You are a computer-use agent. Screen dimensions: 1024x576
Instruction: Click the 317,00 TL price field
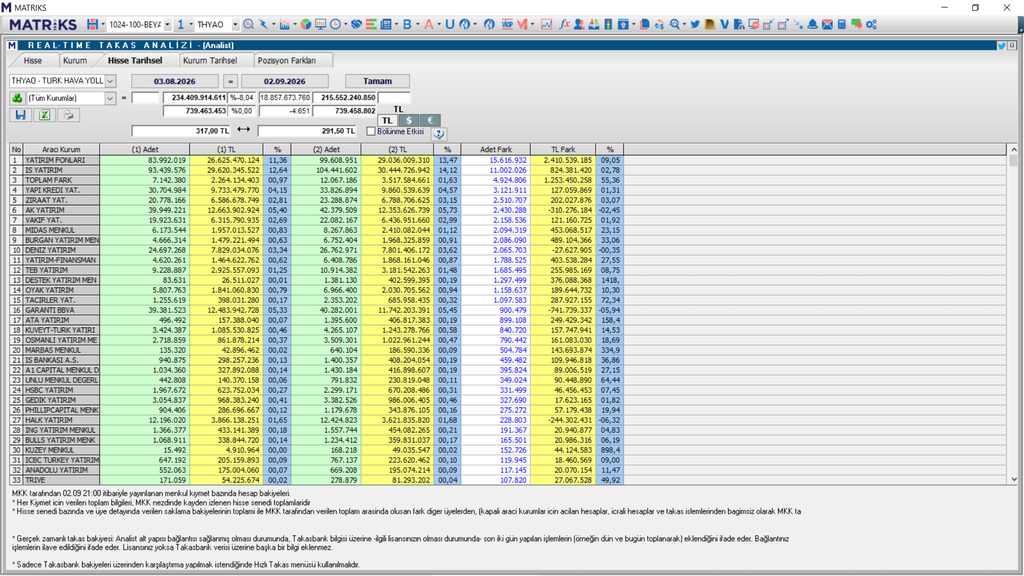[x=181, y=131]
